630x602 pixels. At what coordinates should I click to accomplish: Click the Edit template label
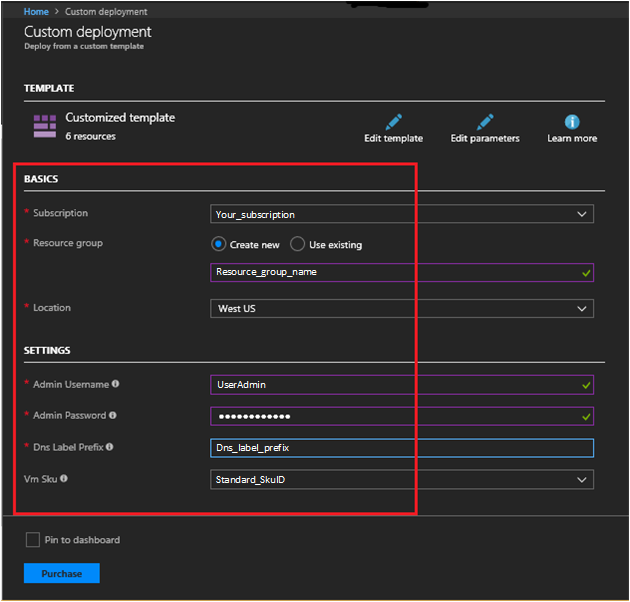[x=393, y=138]
